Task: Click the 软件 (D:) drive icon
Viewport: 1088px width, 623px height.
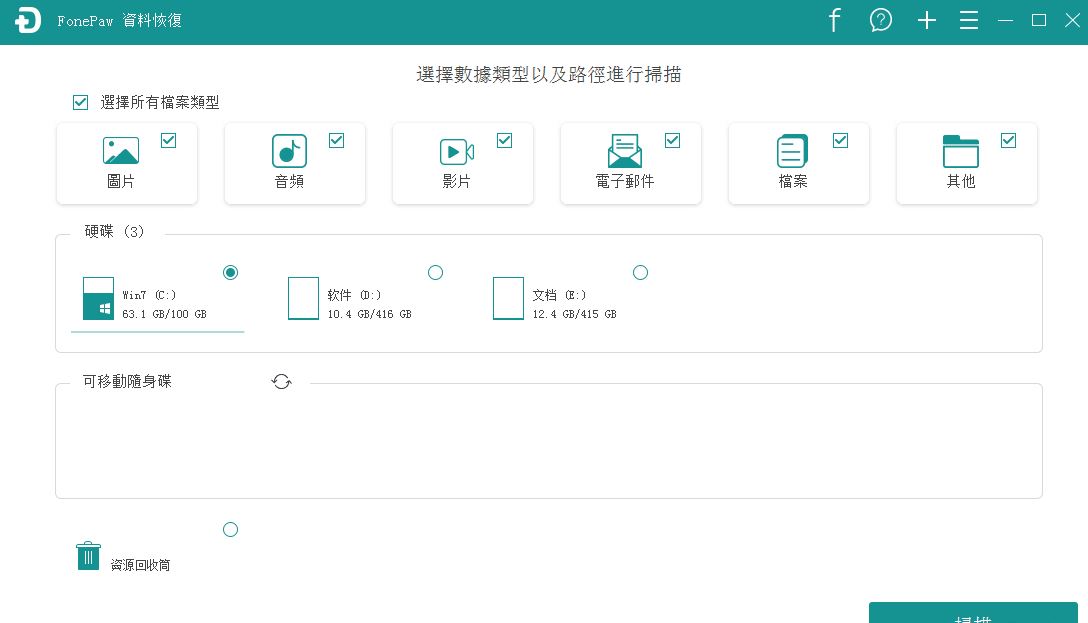Action: [303, 298]
